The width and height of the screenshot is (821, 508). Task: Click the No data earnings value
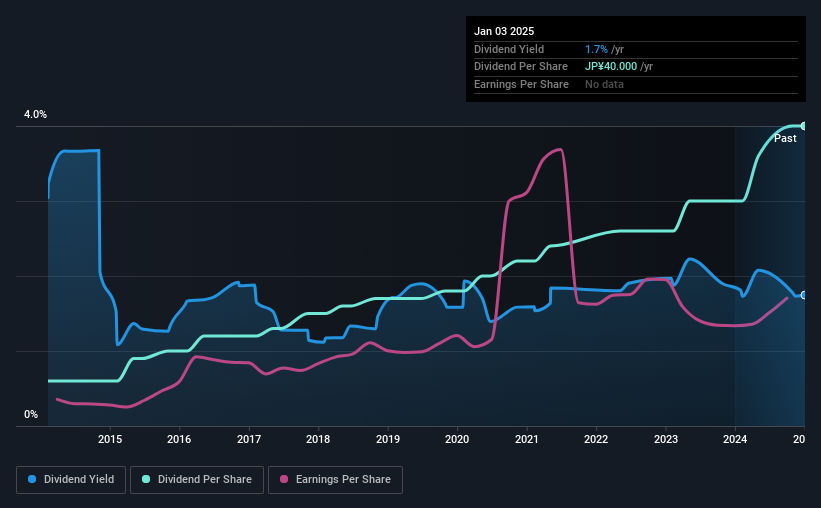click(604, 84)
